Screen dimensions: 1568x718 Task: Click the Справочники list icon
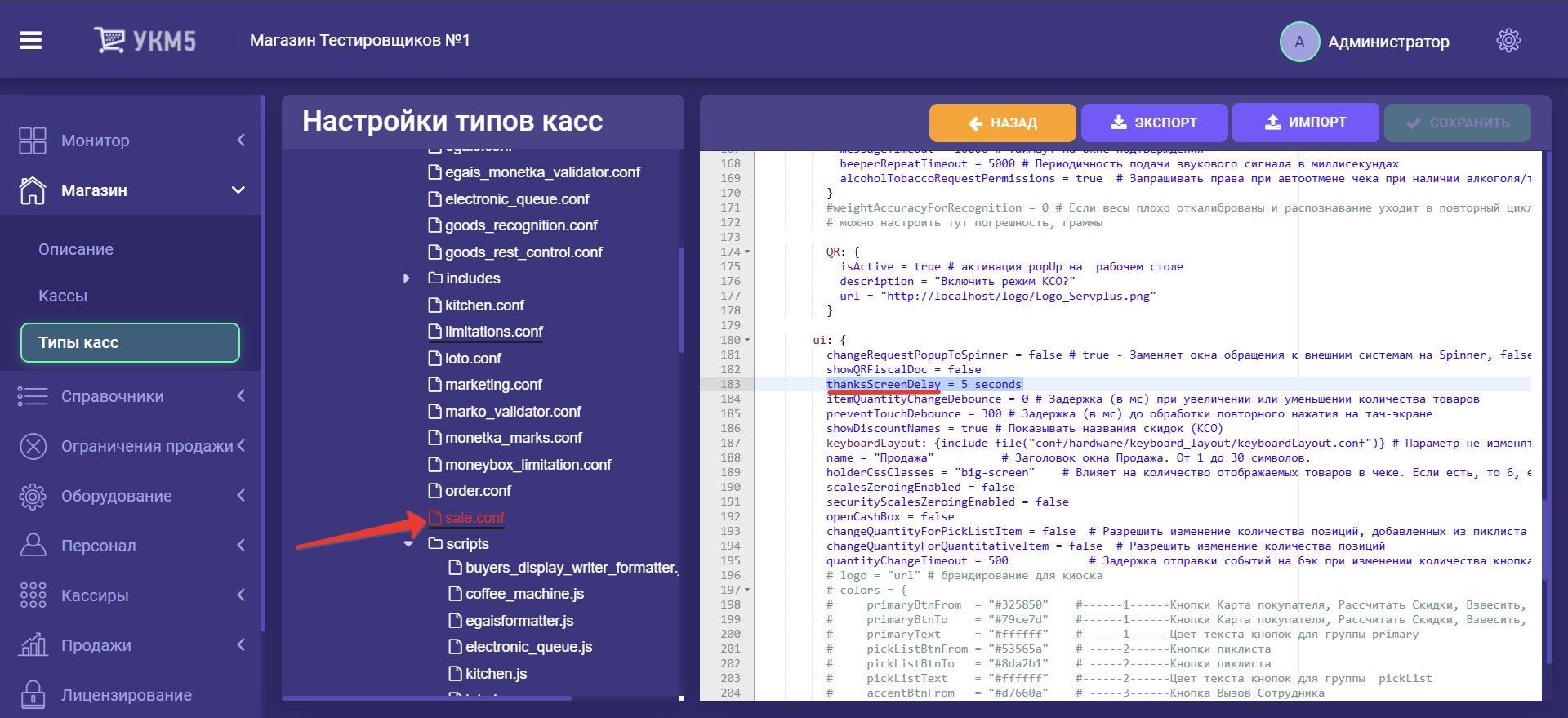click(33, 396)
